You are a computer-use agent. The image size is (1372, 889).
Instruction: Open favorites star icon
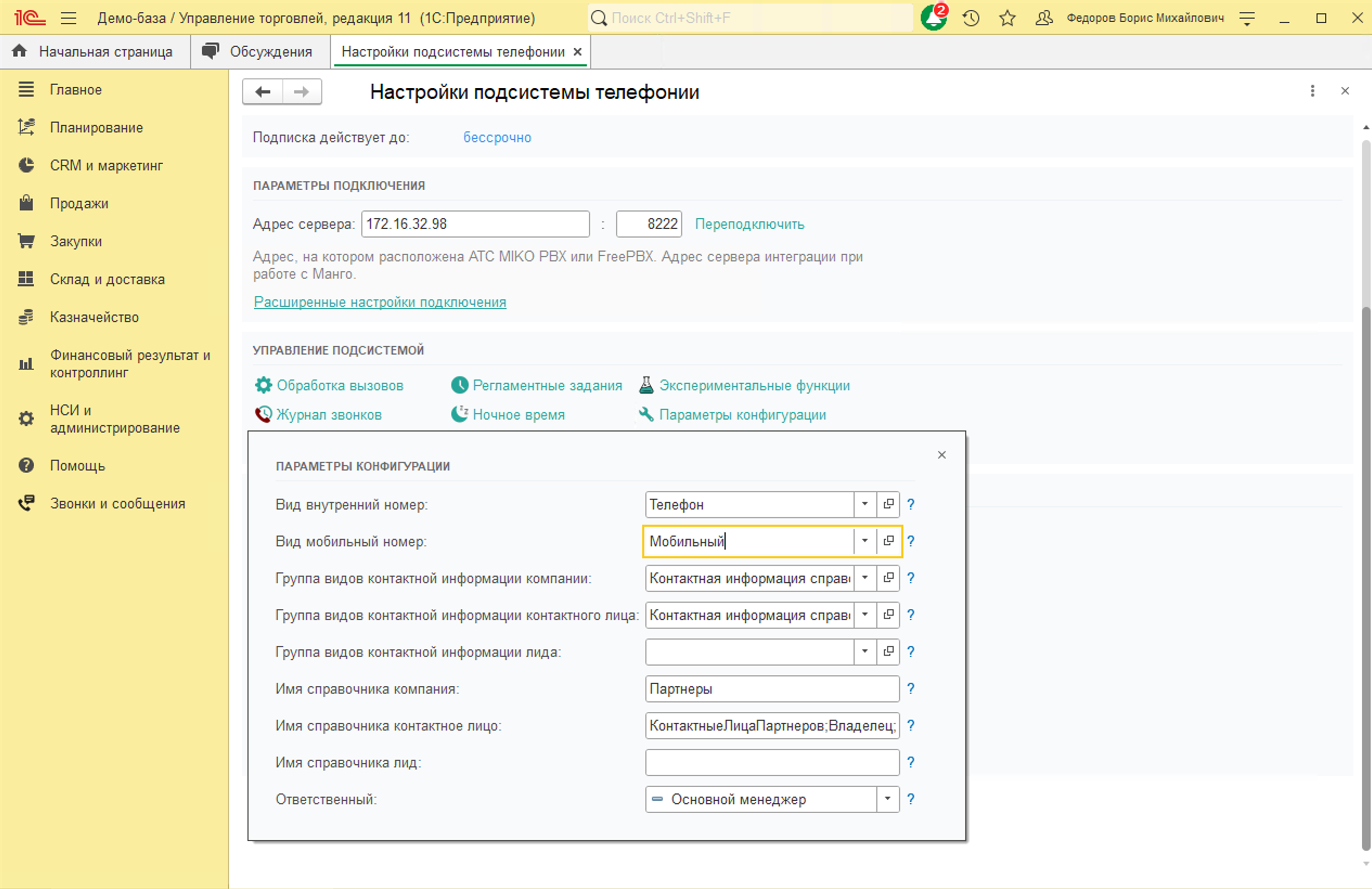click(x=1007, y=18)
